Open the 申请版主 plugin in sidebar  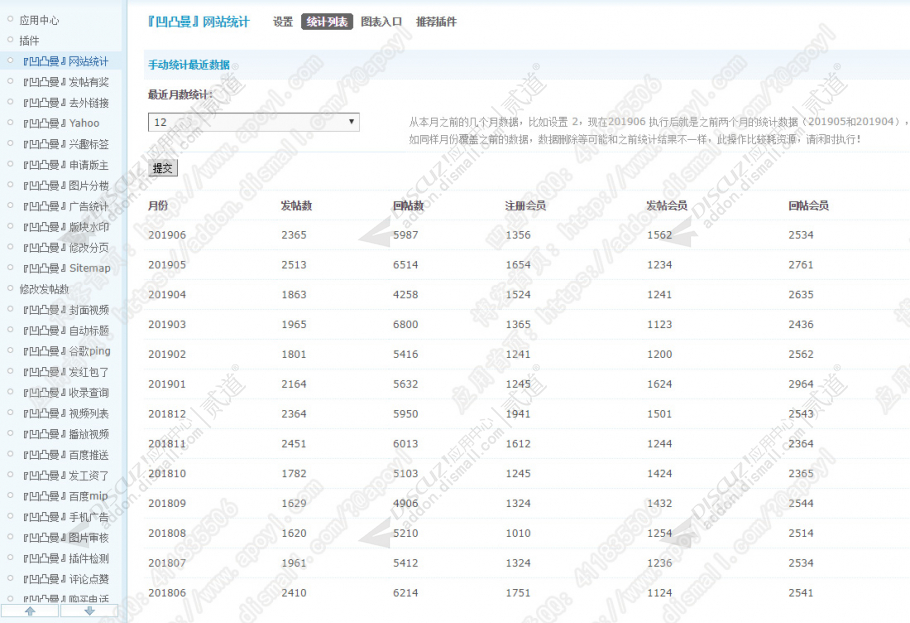(66, 165)
